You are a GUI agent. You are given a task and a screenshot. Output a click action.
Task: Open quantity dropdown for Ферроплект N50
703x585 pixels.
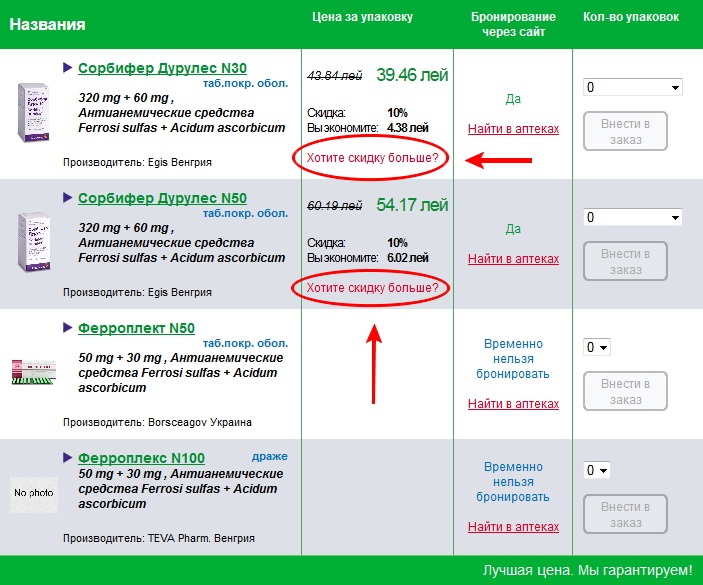pyautogui.click(x=597, y=347)
